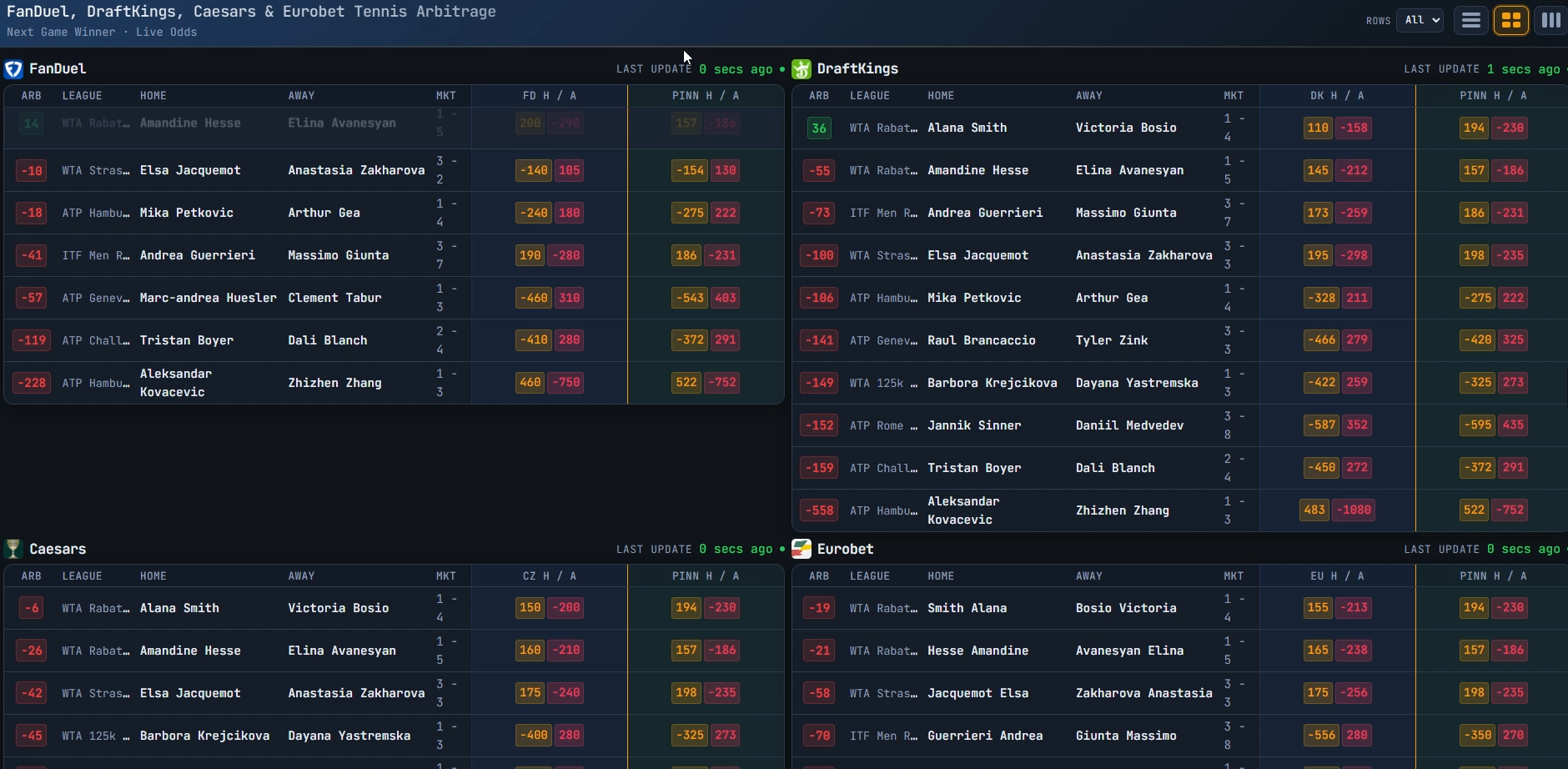1568x769 pixels.
Task: Click the ATP Chall league cell for Tristan Boyer in FanDuel
Action: pos(96,340)
